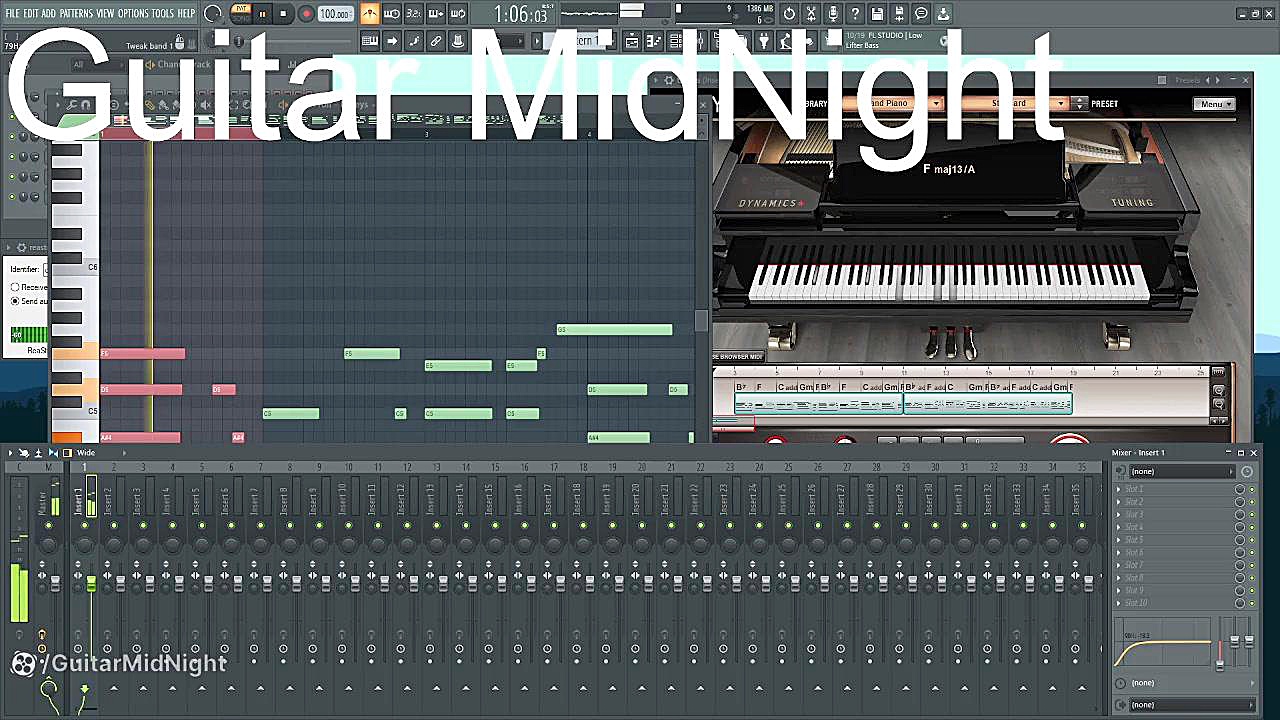Toggle pattern/song mode switch
The width and height of the screenshot is (1280, 720).
240,14
